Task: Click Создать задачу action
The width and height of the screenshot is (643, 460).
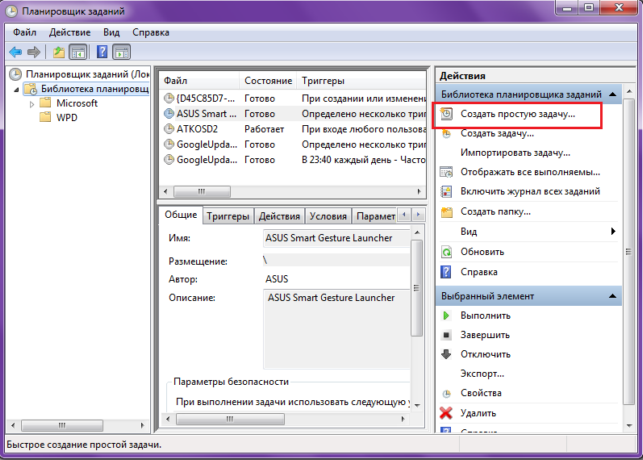Action: point(497,134)
